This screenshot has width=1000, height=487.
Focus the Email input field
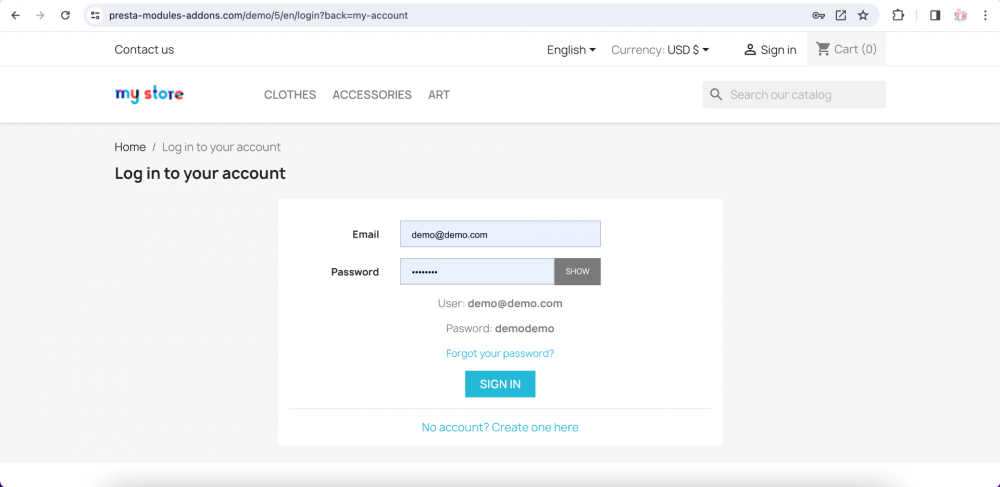coord(500,234)
